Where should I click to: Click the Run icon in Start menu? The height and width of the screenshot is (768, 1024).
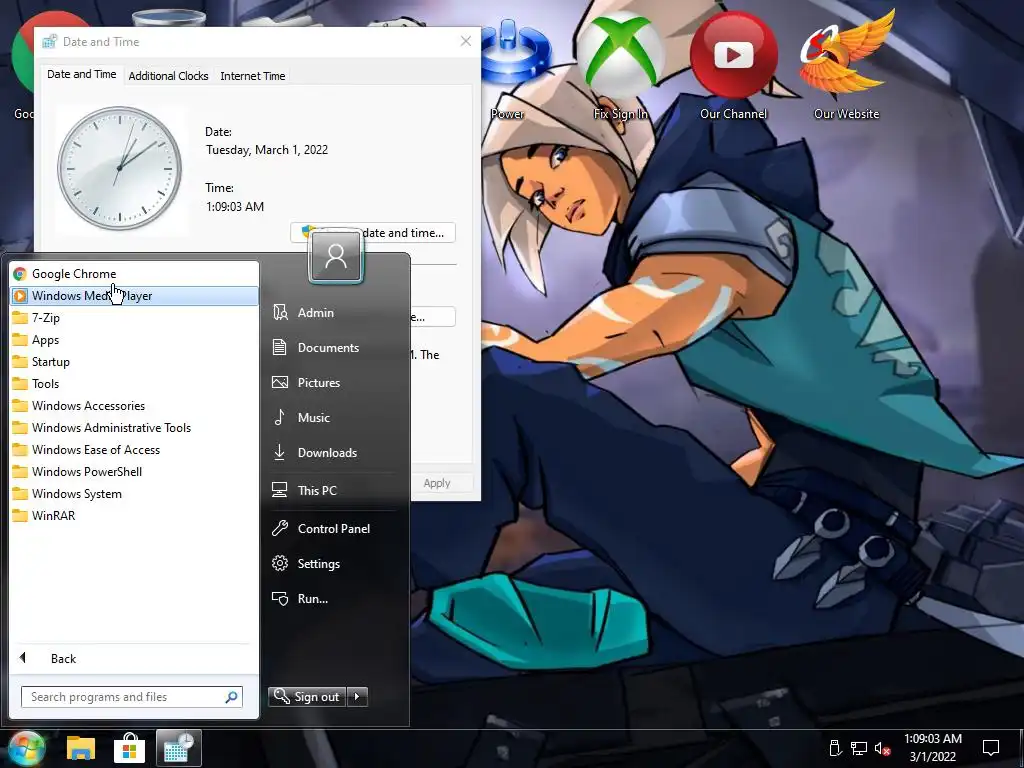click(x=280, y=598)
